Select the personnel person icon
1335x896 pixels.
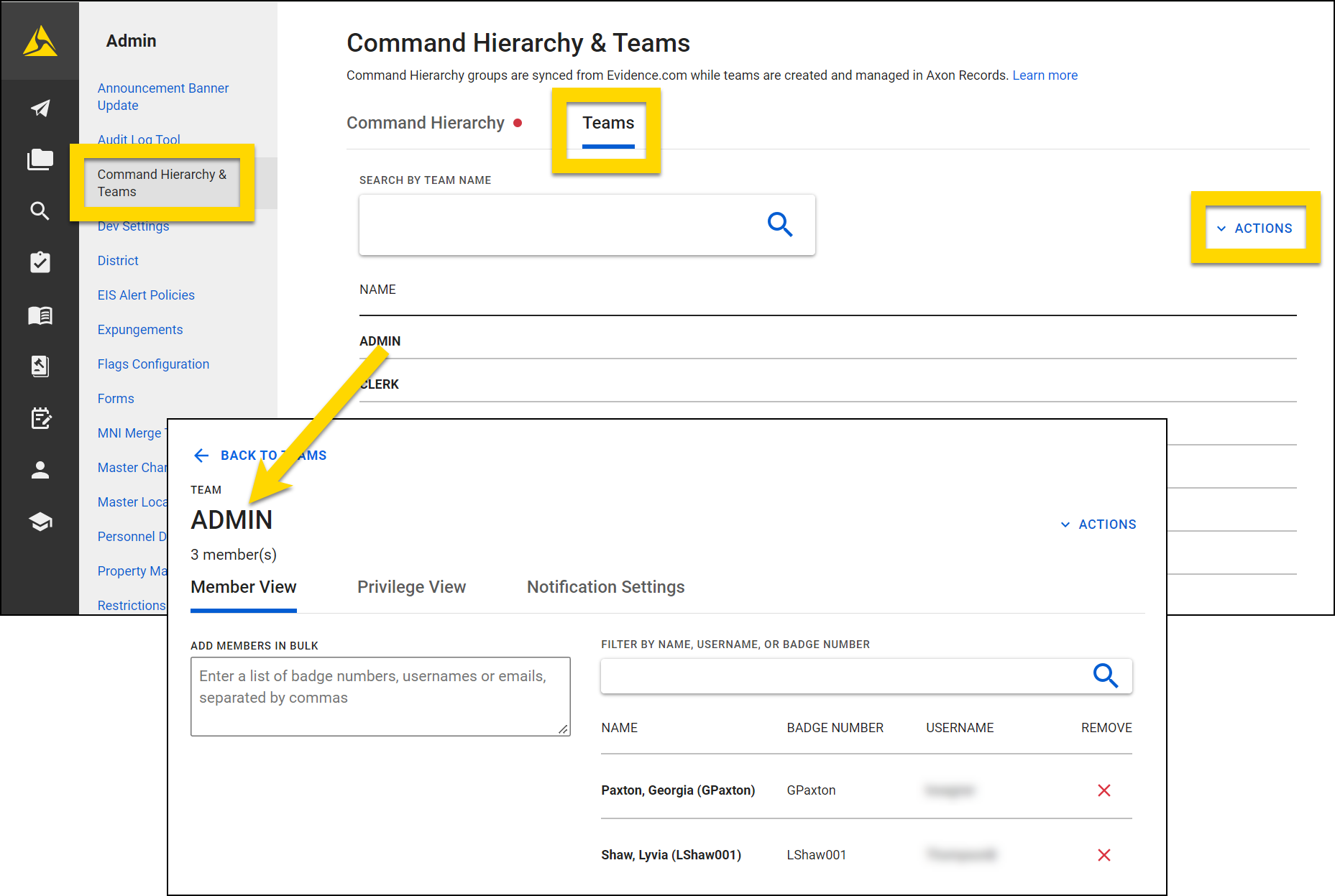point(40,471)
